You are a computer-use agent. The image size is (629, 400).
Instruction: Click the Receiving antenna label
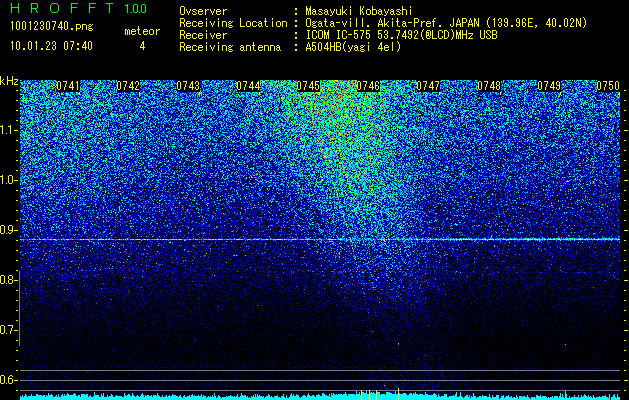230,47
